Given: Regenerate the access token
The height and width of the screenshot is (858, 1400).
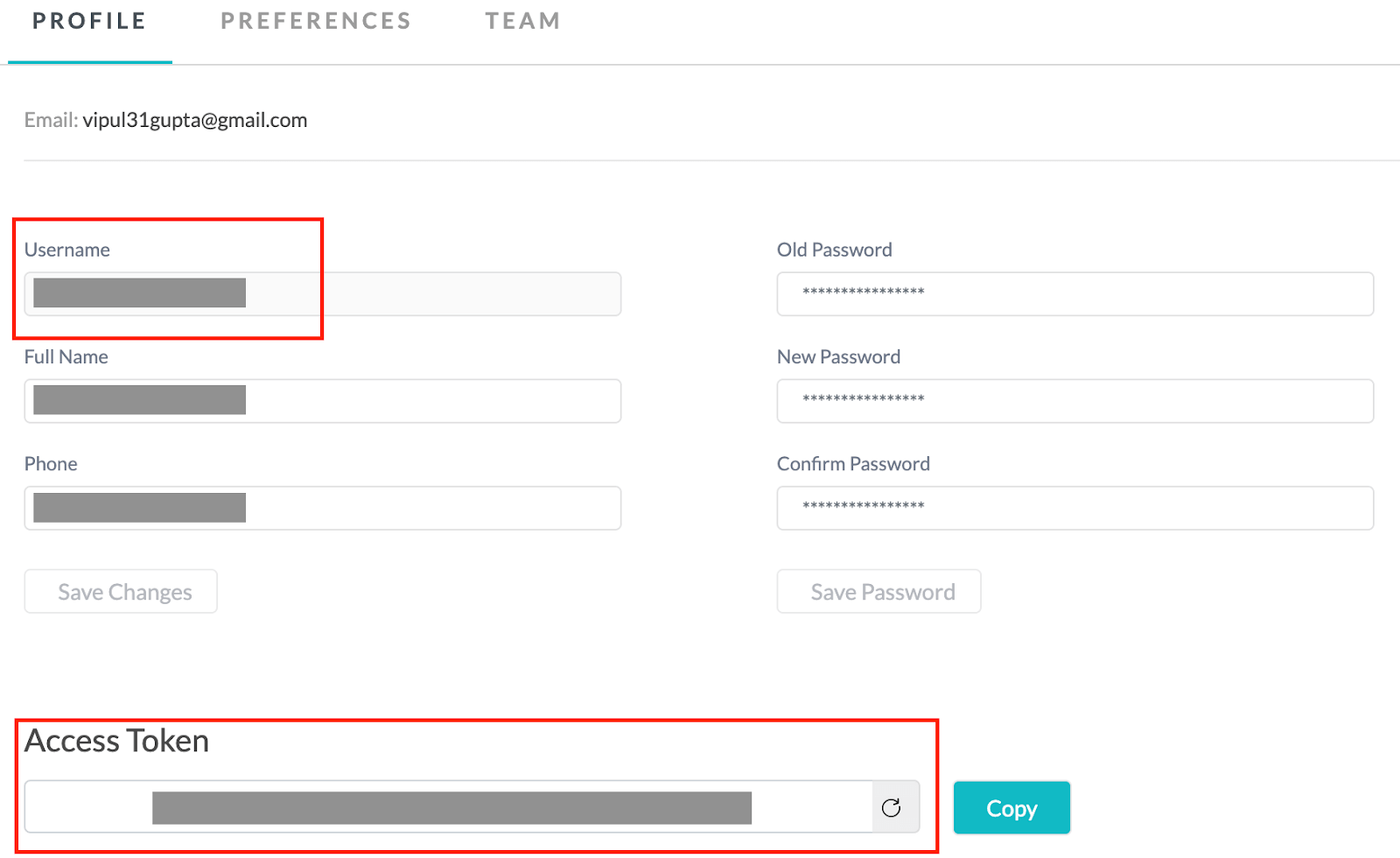Looking at the screenshot, I should tap(893, 806).
